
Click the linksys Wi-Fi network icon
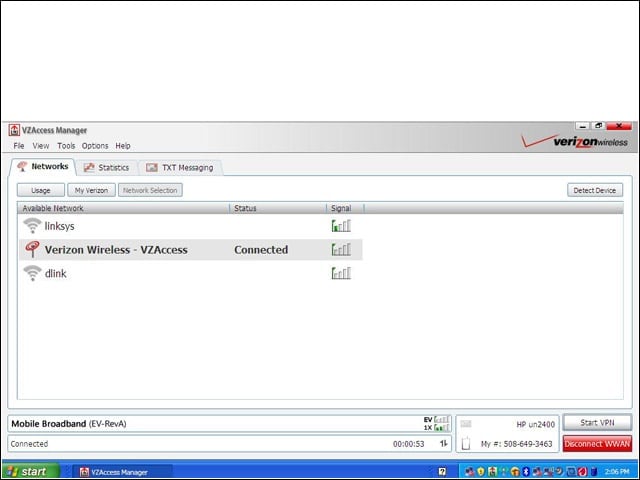tap(32, 226)
